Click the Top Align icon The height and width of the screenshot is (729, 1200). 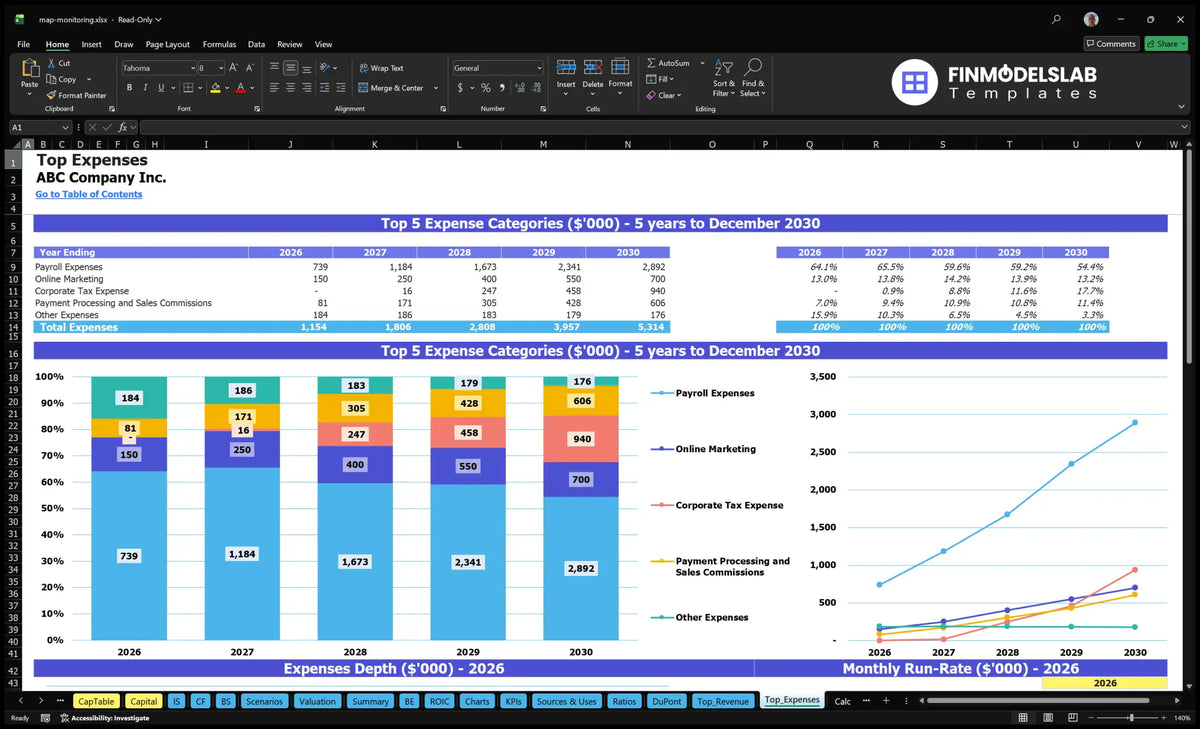tap(274, 68)
